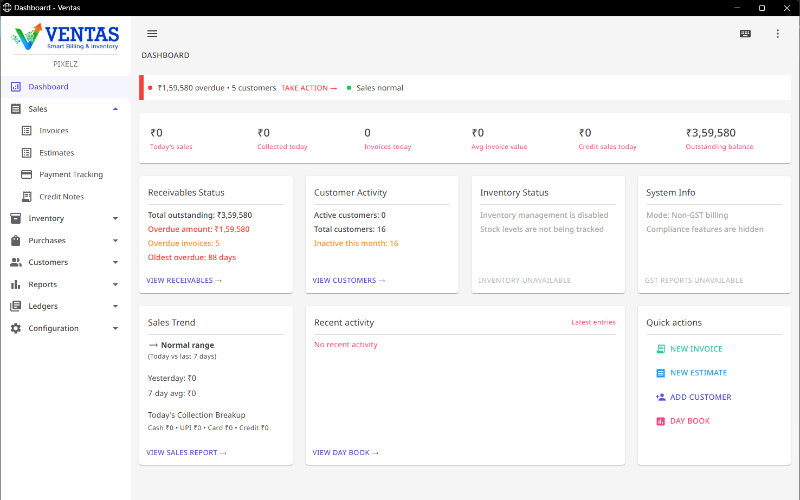Image resolution: width=800 pixels, height=500 pixels.
Task: Expand the Reports menu arrow
Action: [x=115, y=284]
